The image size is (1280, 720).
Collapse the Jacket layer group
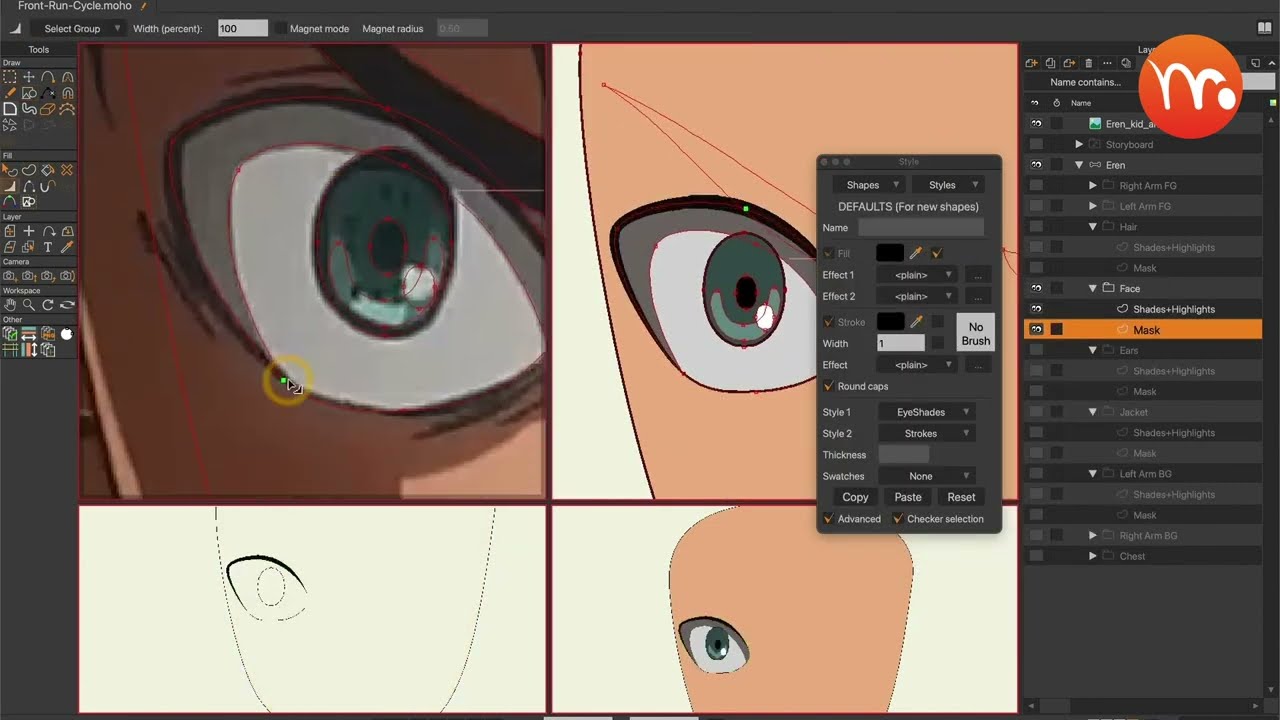pos(1093,412)
